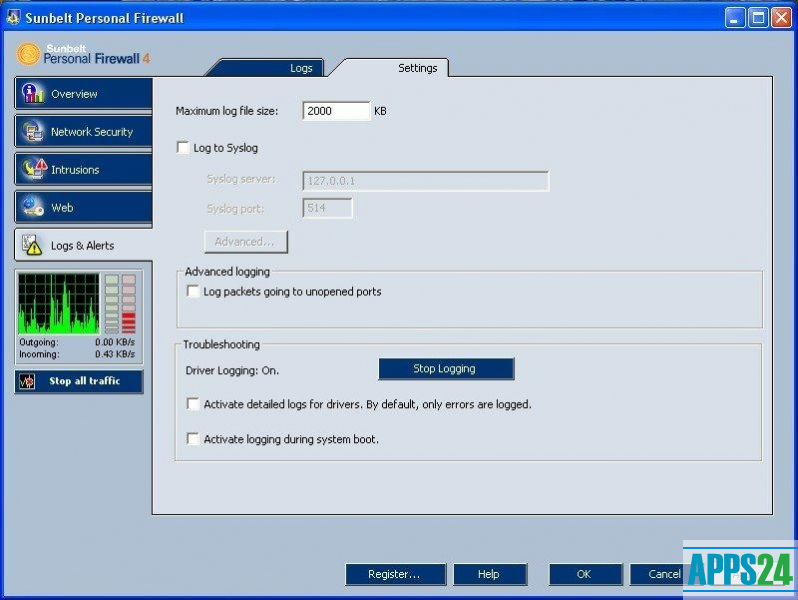Viewport: 798px width, 600px height.
Task: Switch to the Logs tab
Action: tap(300, 68)
